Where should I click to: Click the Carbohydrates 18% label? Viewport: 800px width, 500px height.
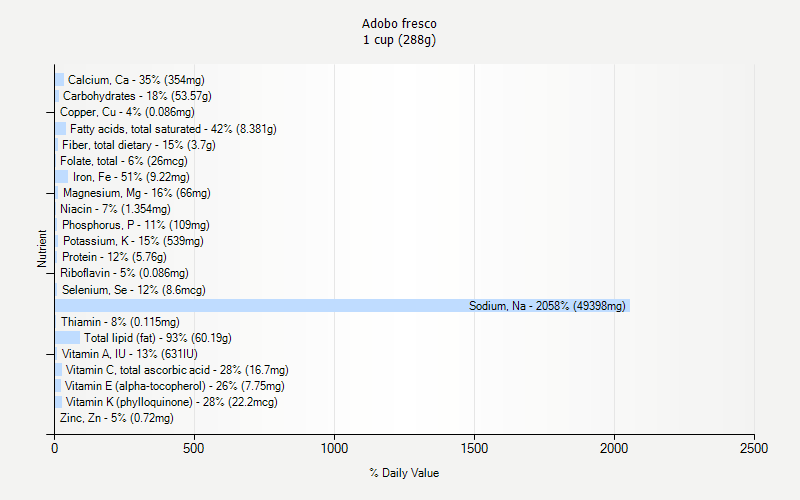tap(137, 96)
